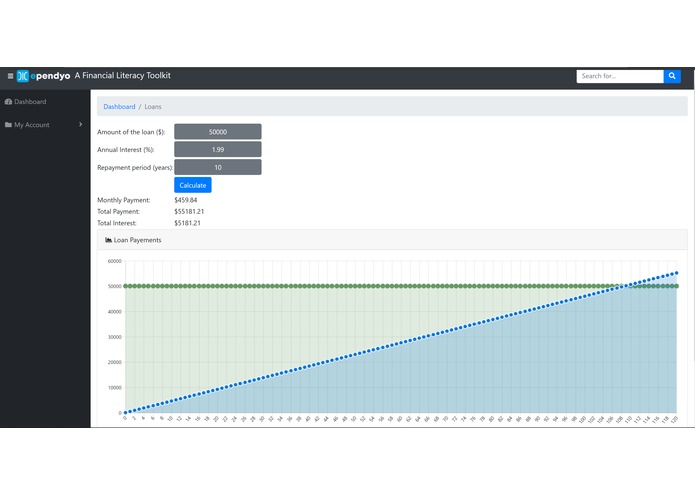Click the blue search magnifier button

pyautogui.click(x=672, y=76)
